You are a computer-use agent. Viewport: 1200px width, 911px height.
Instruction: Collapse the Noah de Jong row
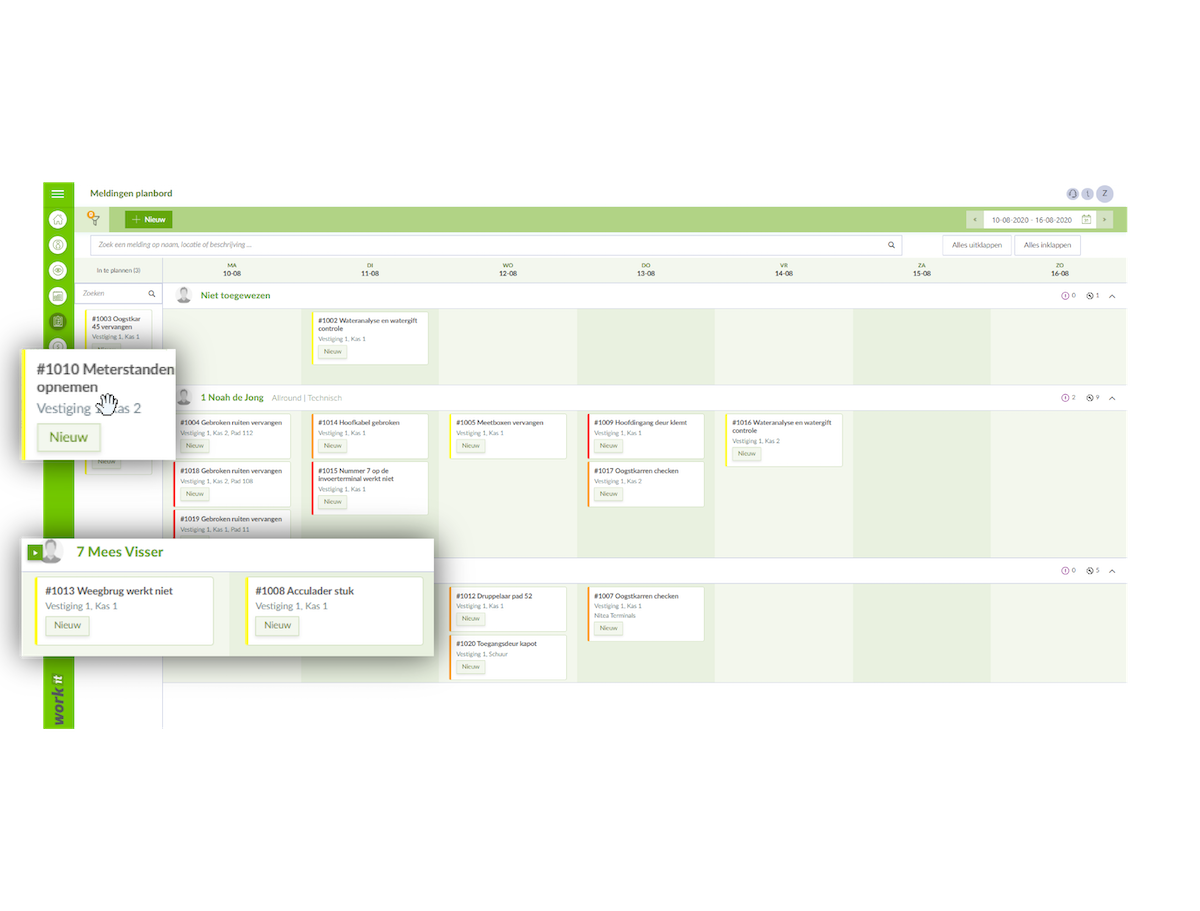click(x=1112, y=398)
